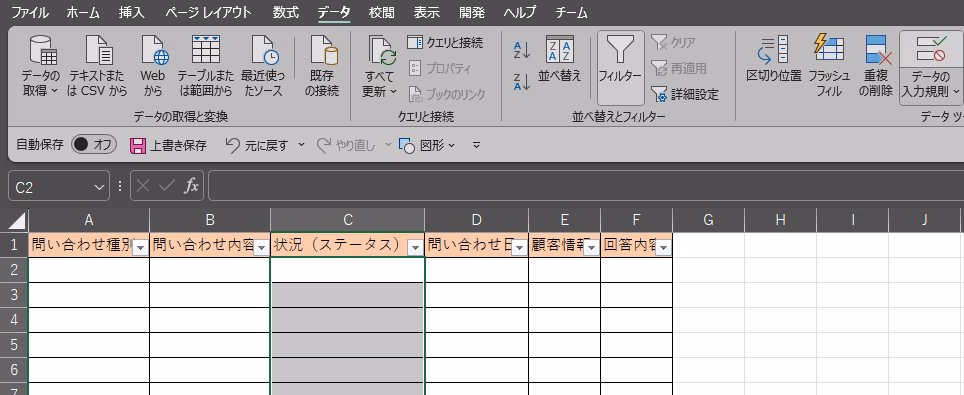
Task: Click the select all corner triangle
Action: click(17, 220)
